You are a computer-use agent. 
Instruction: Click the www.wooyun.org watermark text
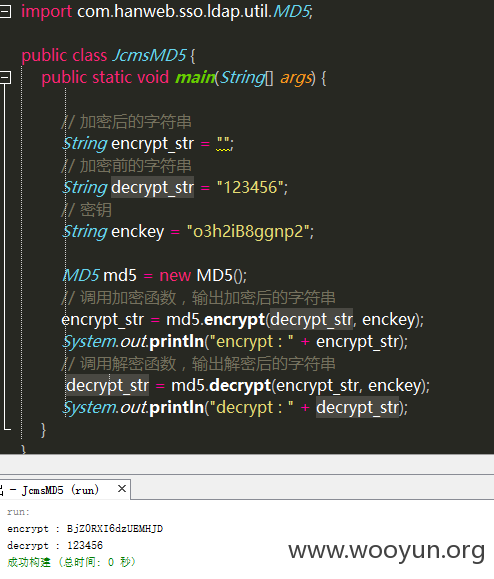[387, 551]
